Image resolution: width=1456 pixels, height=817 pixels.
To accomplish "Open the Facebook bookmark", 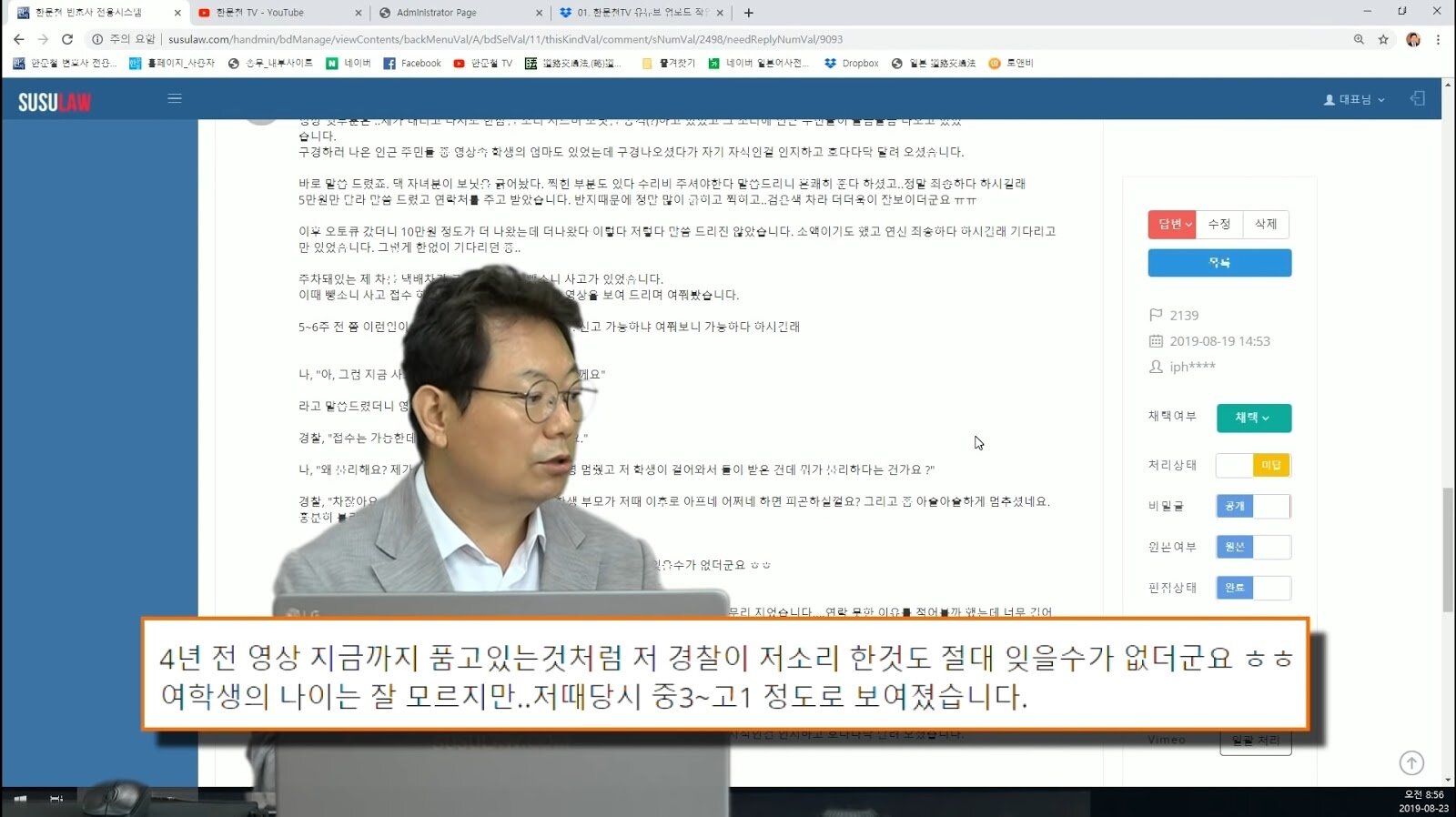I will pyautogui.click(x=412, y=64).
